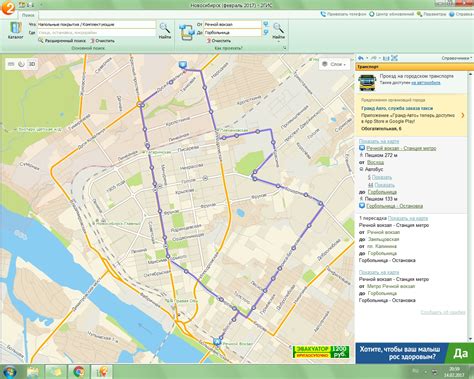This screenshot has width=474, height=379.
Task: Expand the Как проехать group launcher arrow
Action: pos(285,48)
